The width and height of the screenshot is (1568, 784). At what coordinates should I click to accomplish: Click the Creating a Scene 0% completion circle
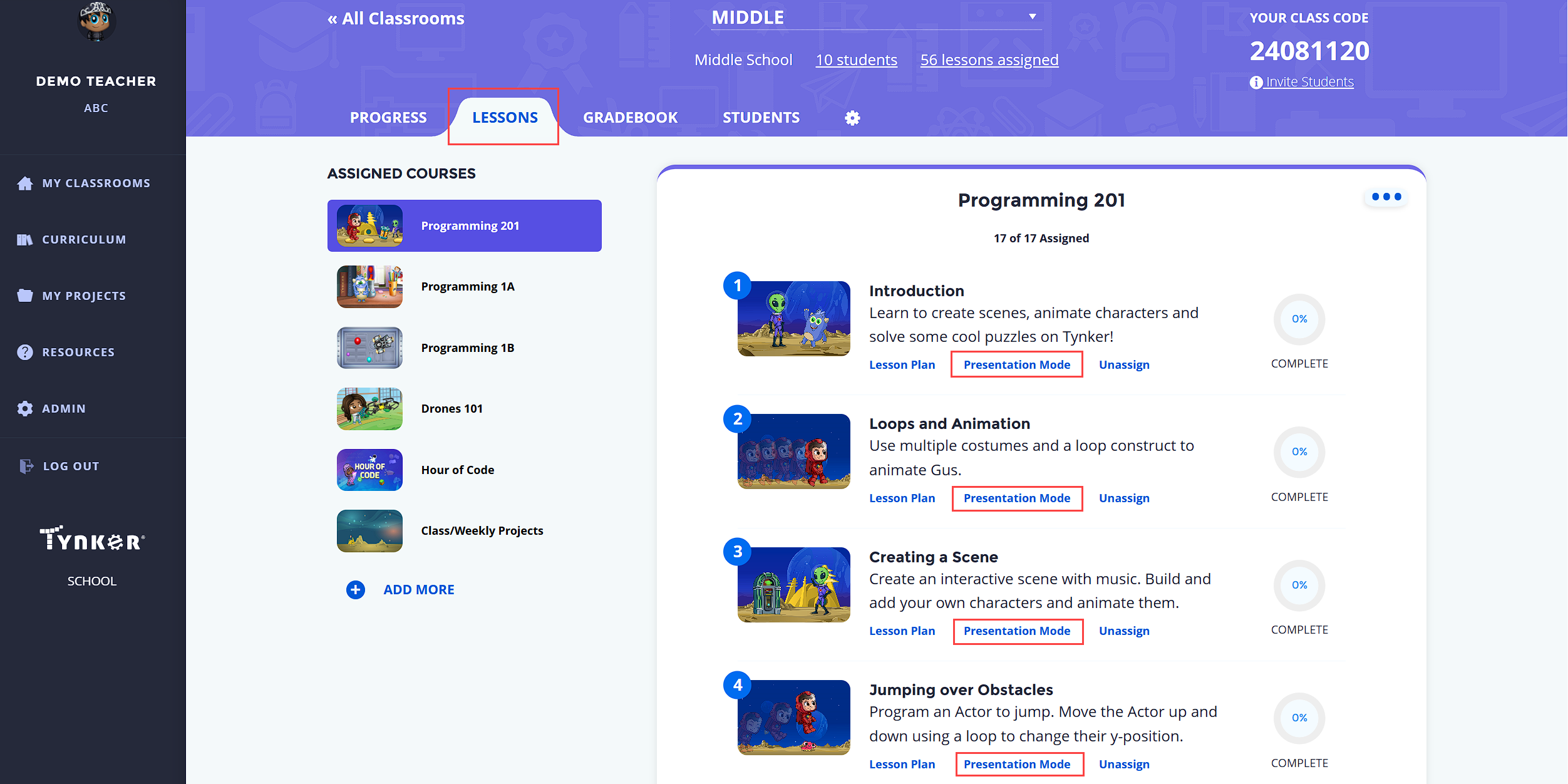(1299, 585)
